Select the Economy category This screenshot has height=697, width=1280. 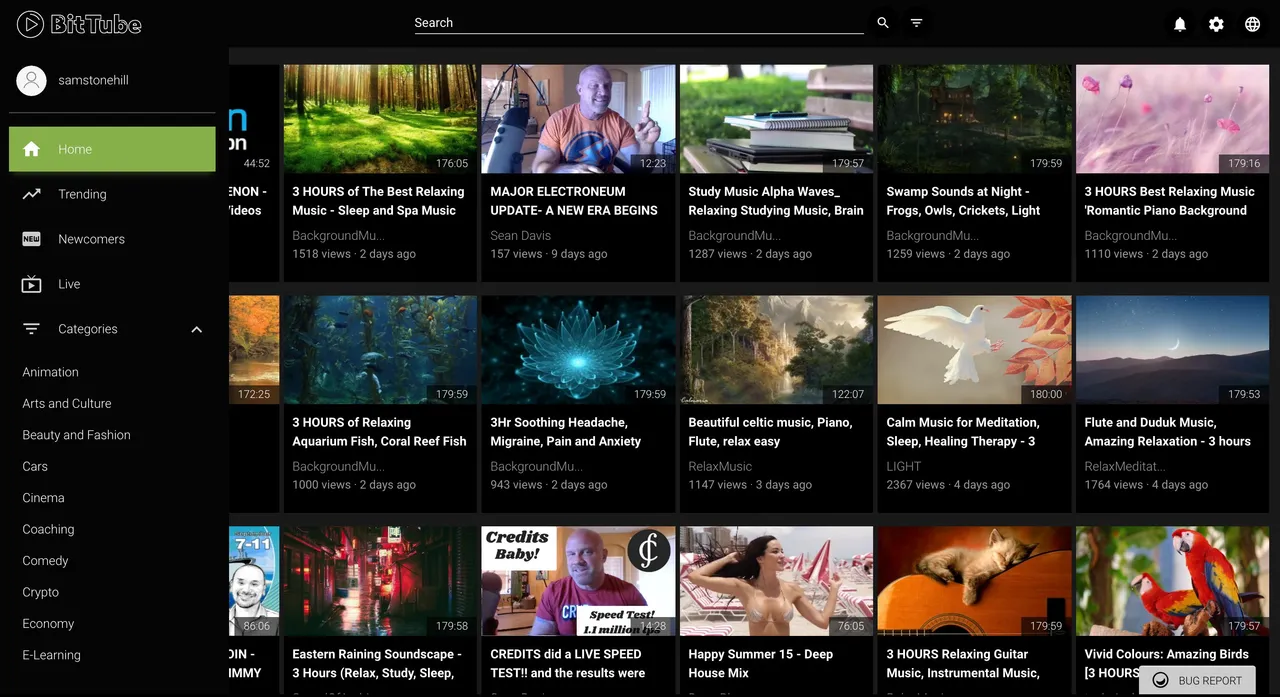[x=48, y=623]
